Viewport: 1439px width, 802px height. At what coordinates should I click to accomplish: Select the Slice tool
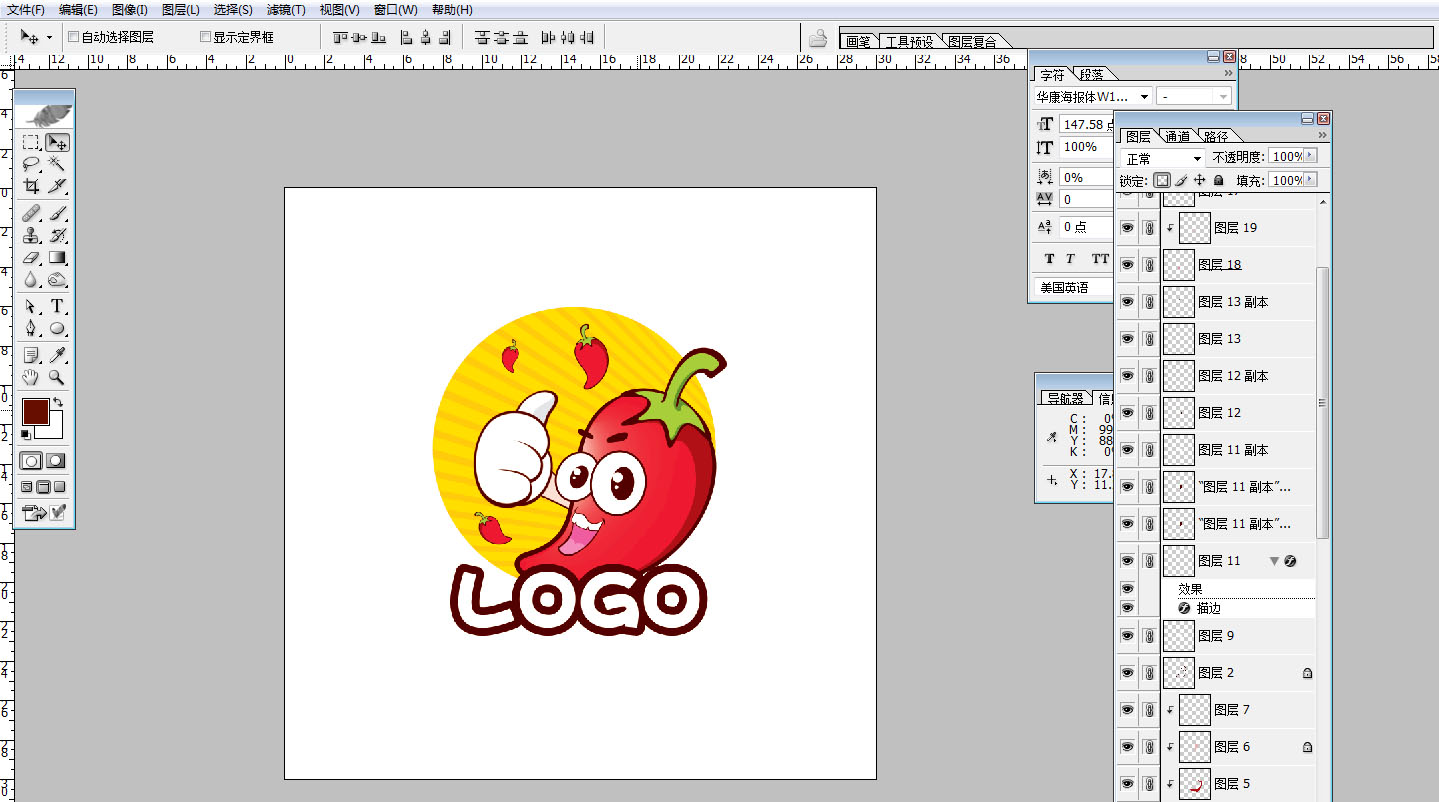57,186
